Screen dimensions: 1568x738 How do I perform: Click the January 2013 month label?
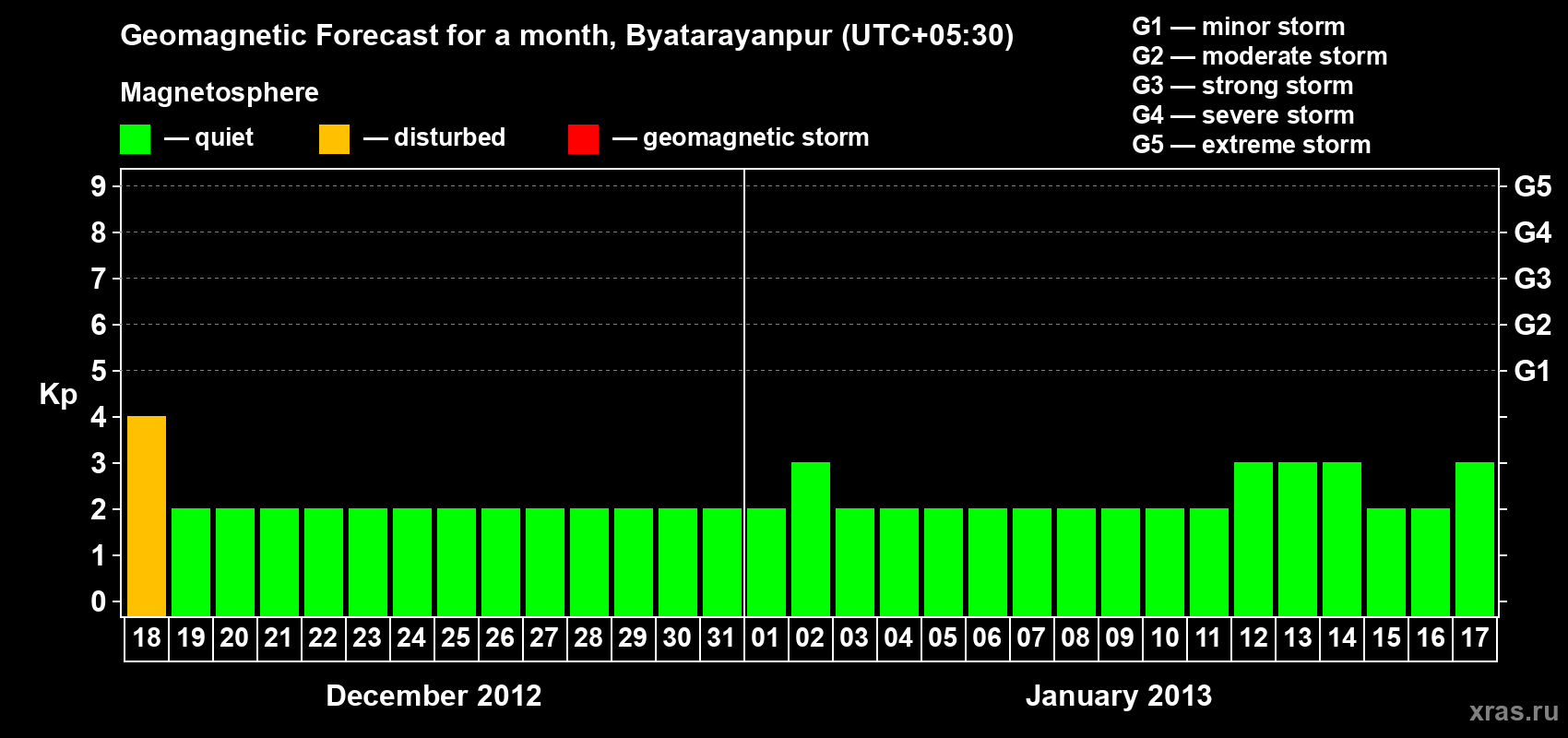(1119, 696)
